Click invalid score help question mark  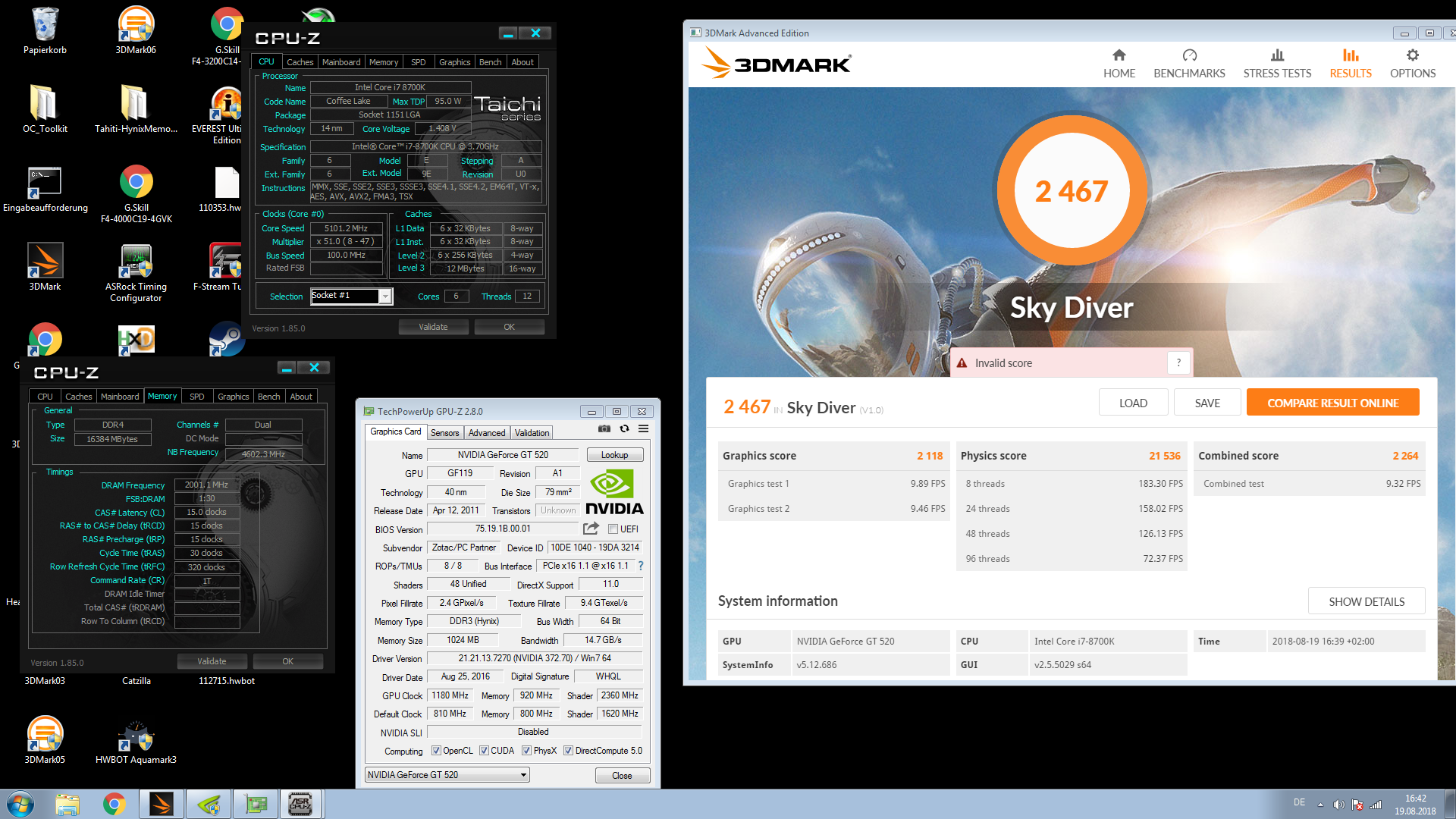[x=1178, y=362]
